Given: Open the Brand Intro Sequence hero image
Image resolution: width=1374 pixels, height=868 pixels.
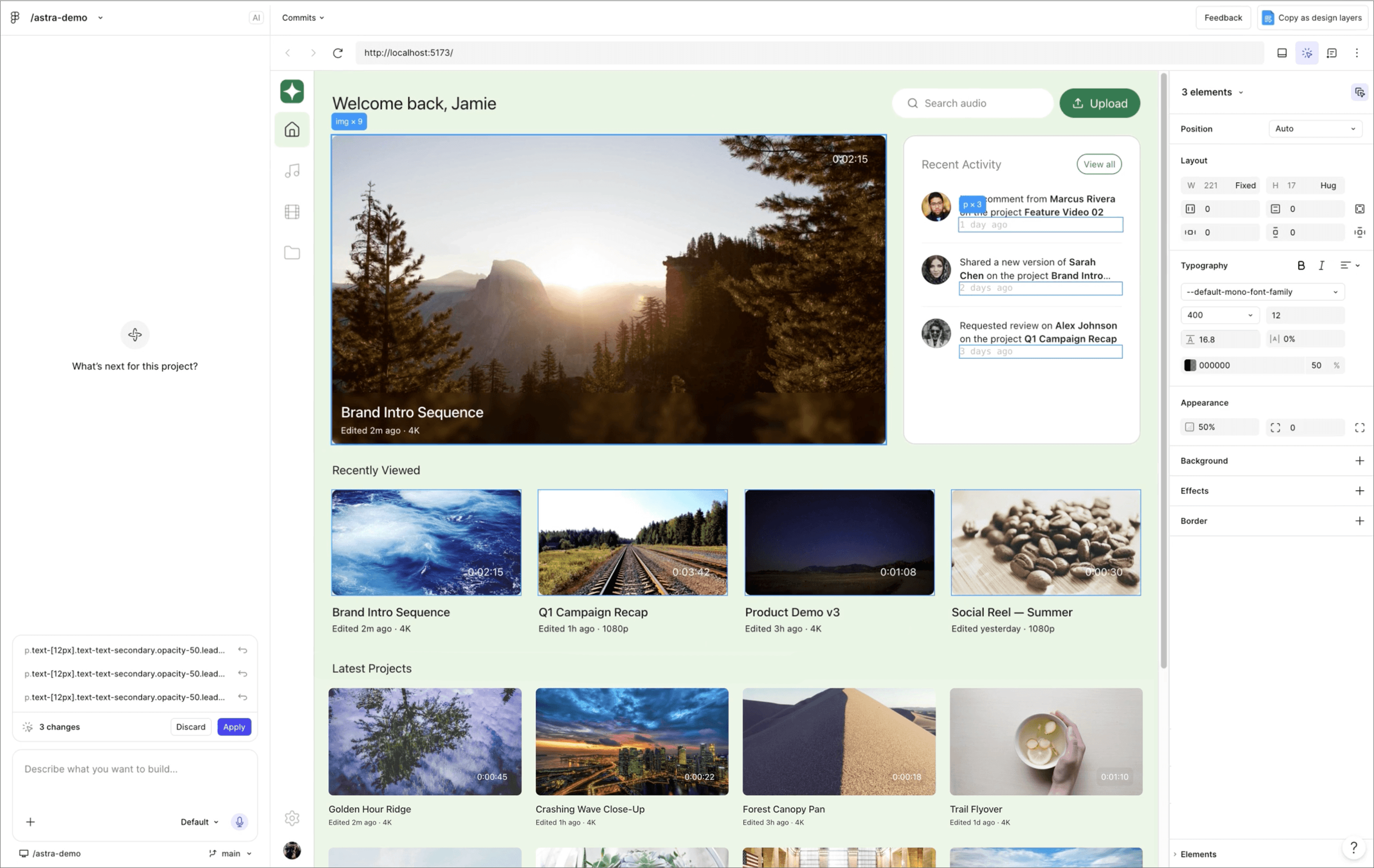Looking at the screenshot, I should pyautogui.click(x=609, y=289).
